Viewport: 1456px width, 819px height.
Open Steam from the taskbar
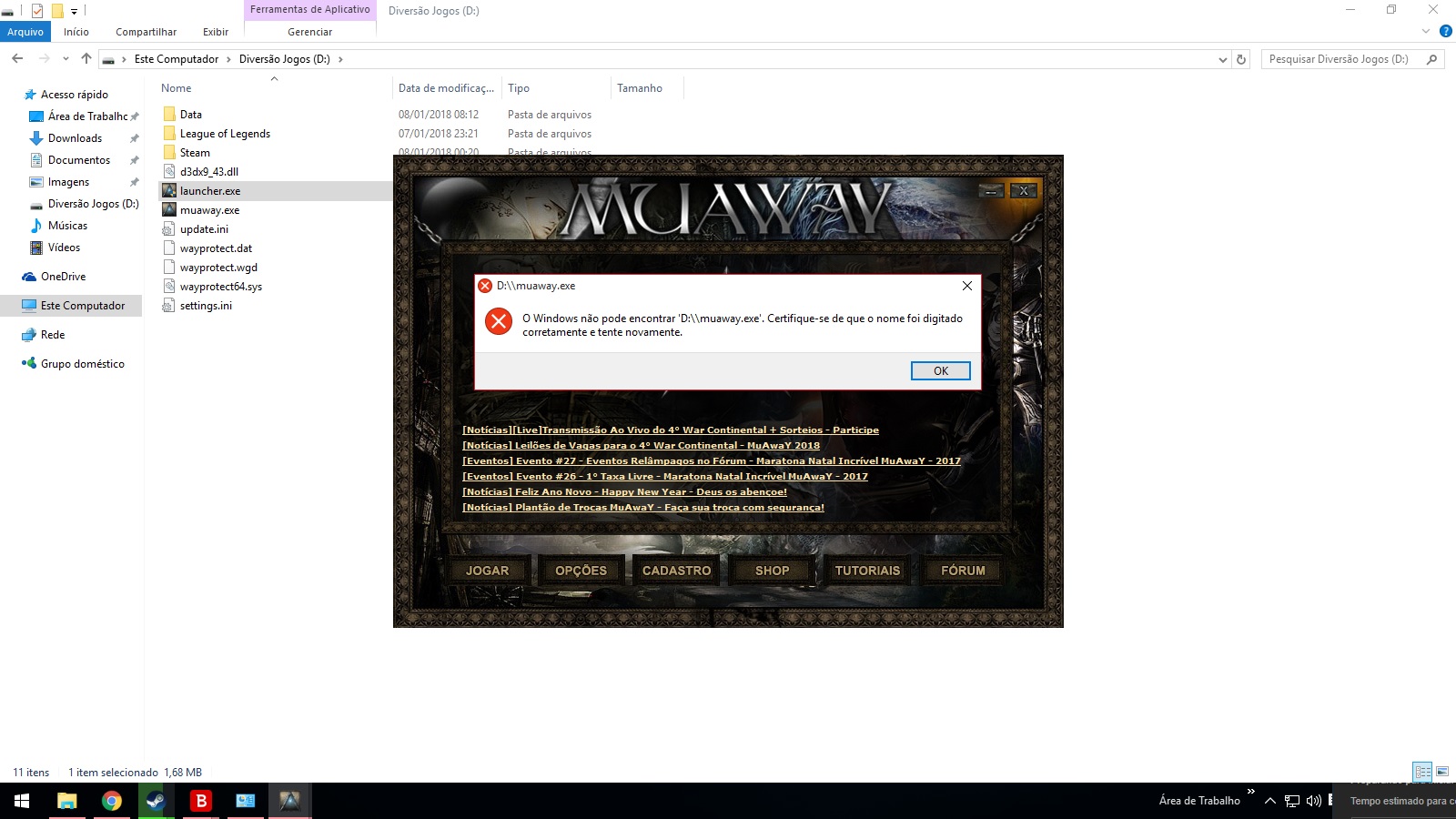click(156, 801)
